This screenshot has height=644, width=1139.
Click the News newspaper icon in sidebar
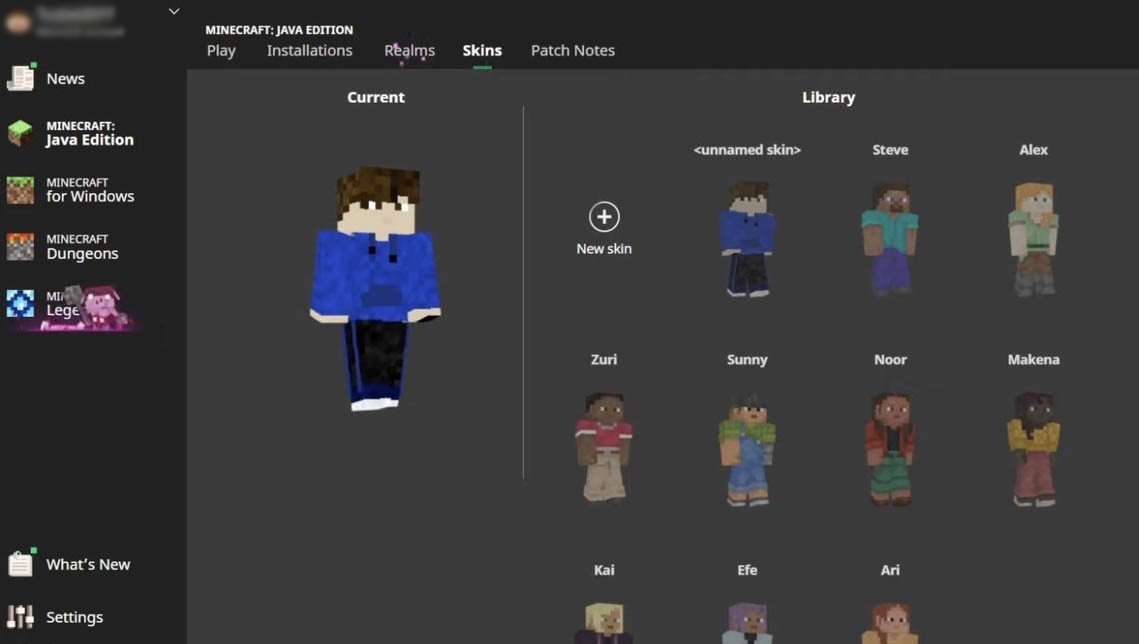[x=21, y=78]
